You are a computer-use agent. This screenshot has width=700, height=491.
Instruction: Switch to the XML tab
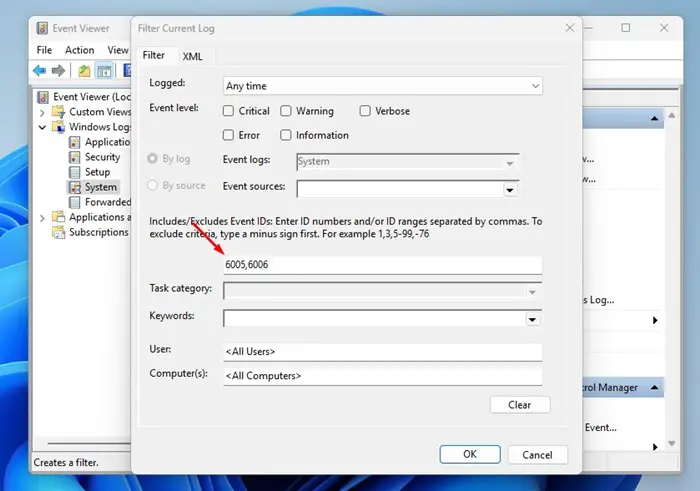coord(192,56)
